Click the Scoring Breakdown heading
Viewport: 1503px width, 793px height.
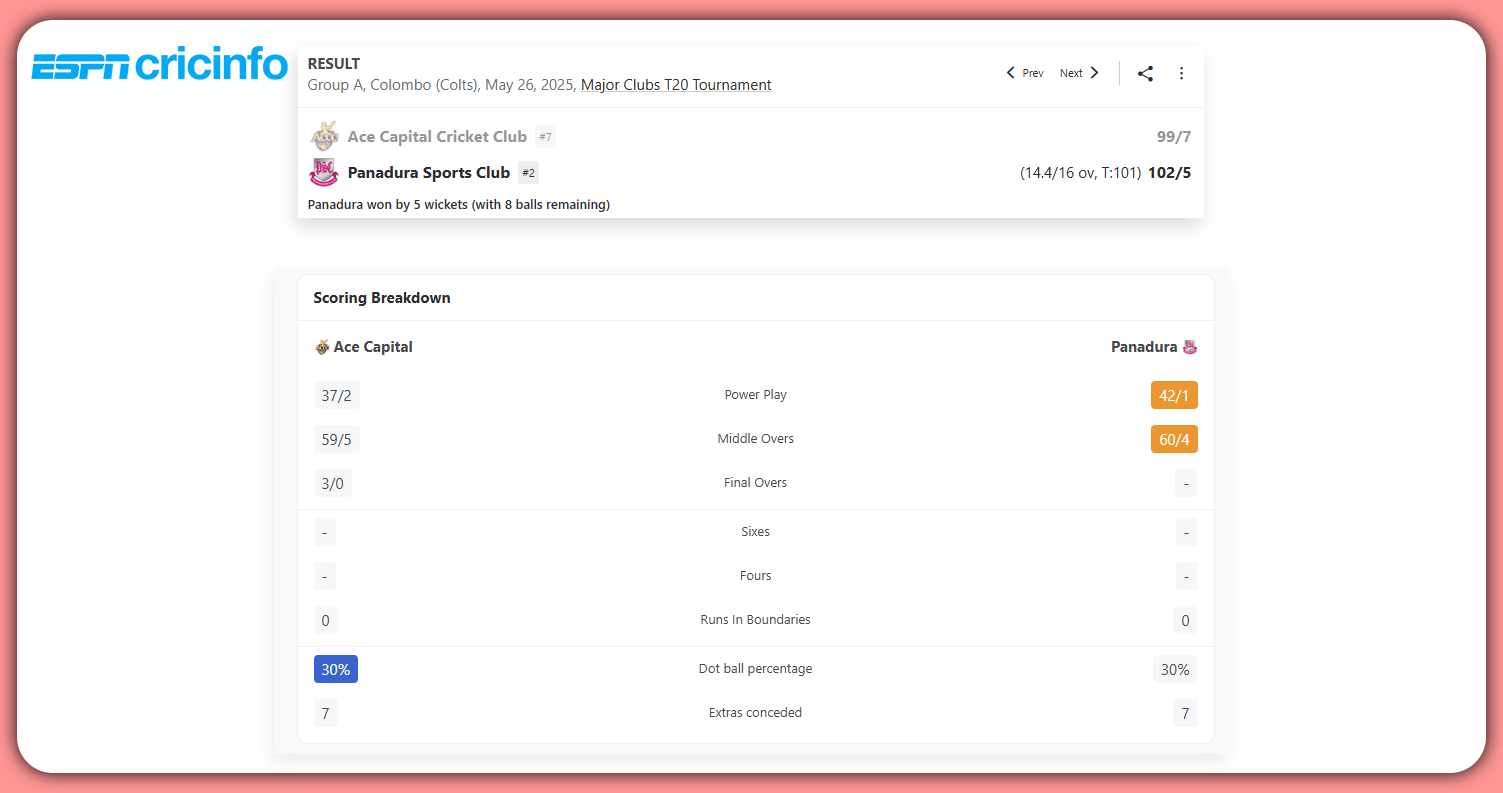(x=382, y=298)
